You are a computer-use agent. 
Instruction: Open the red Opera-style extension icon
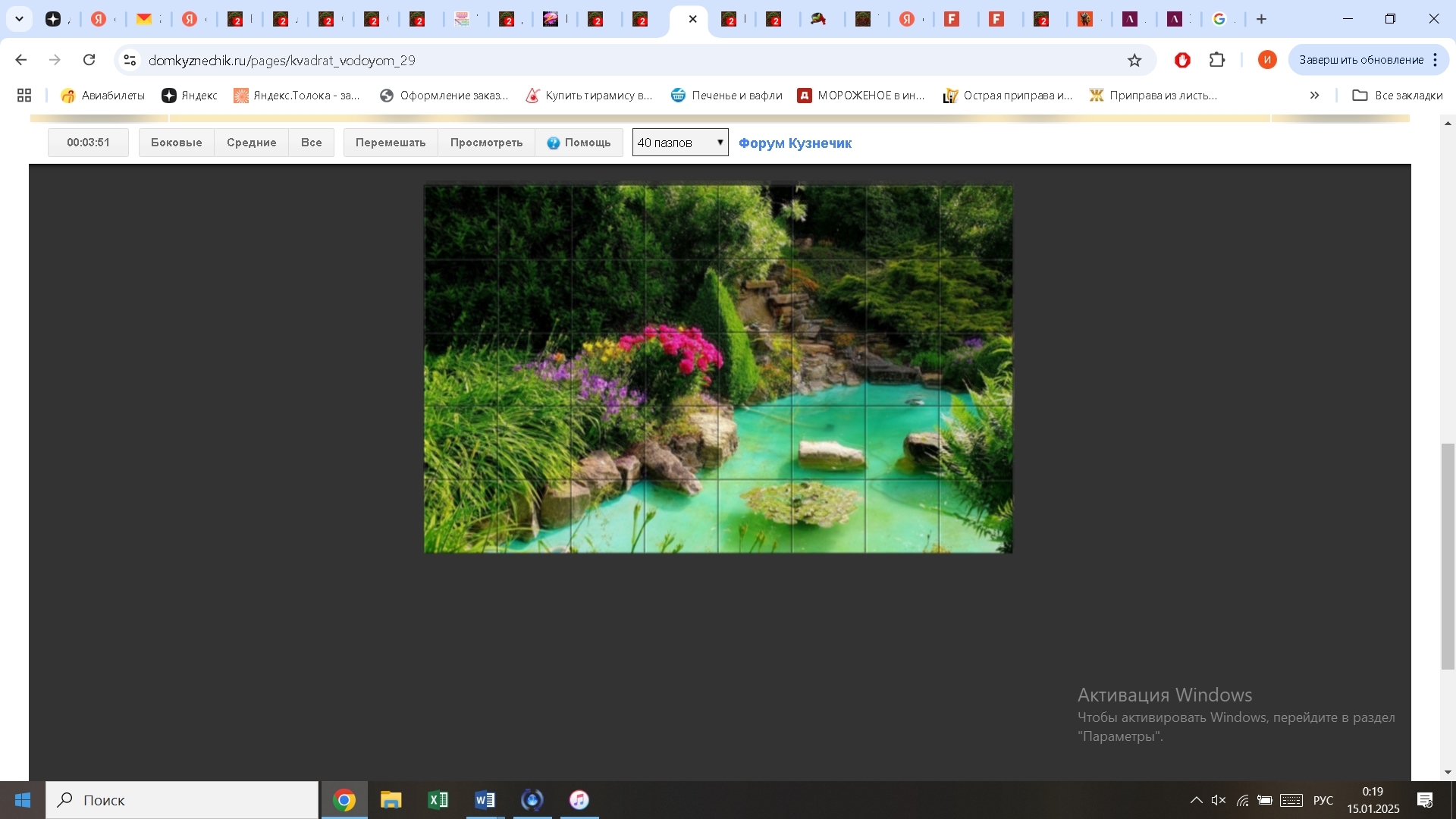point(1182,60)
